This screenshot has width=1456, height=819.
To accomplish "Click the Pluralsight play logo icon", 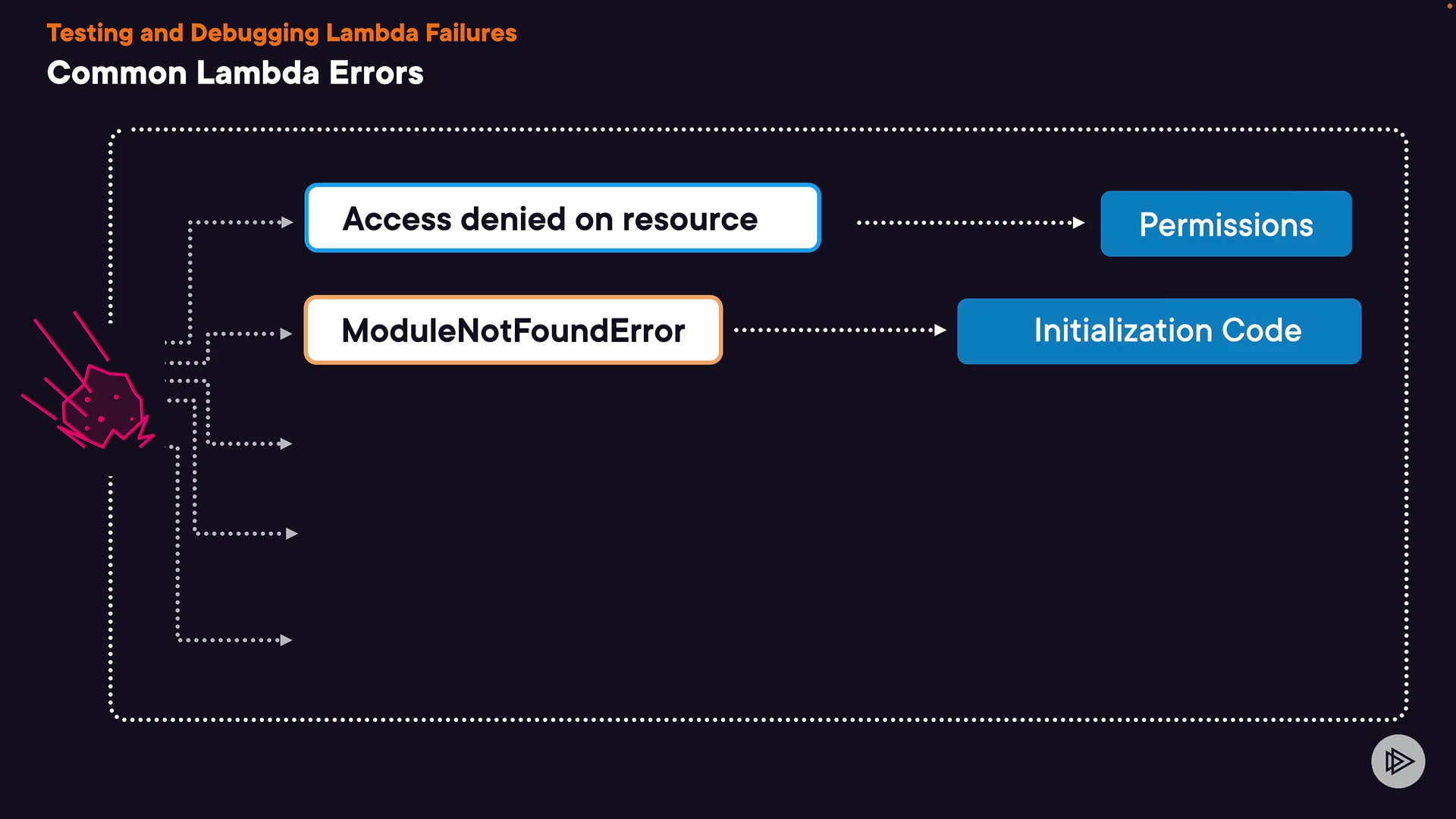I will point(1398,761).
